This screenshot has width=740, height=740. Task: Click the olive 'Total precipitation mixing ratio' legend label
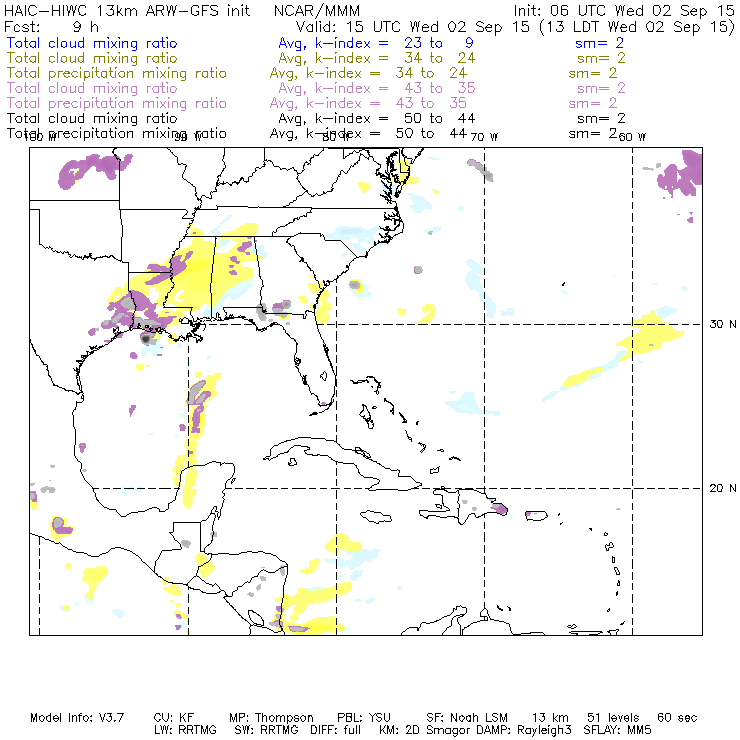[117, 73]
